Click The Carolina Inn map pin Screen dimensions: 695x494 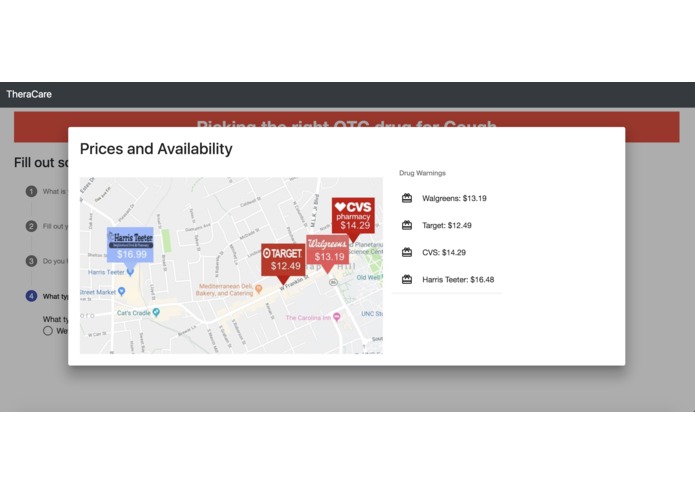pyautogui.click(x=337, y=317)
